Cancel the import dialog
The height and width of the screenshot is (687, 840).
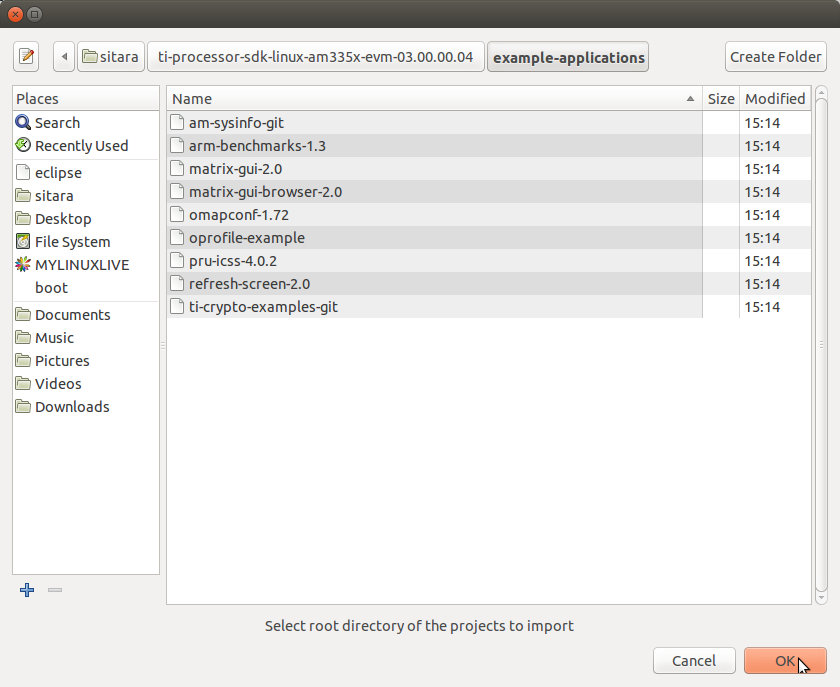694,660
